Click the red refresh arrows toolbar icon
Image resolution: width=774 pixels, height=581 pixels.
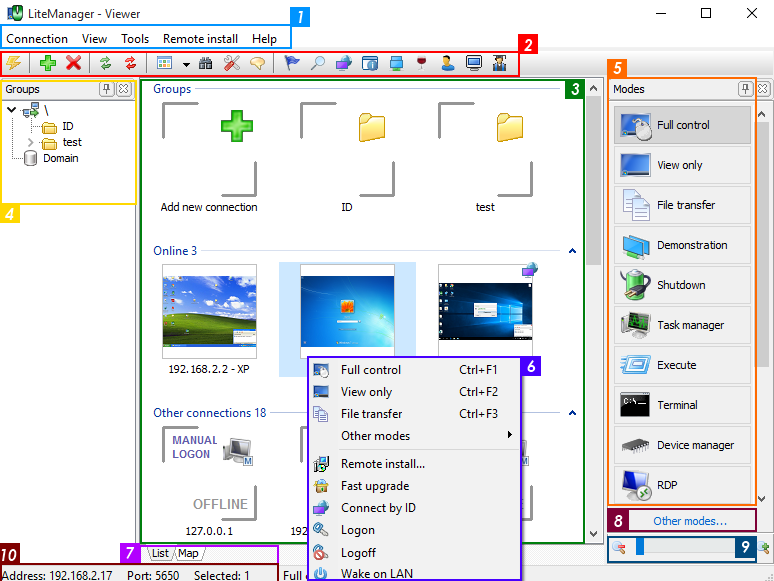pyautogui.click(x=130, y=63)
